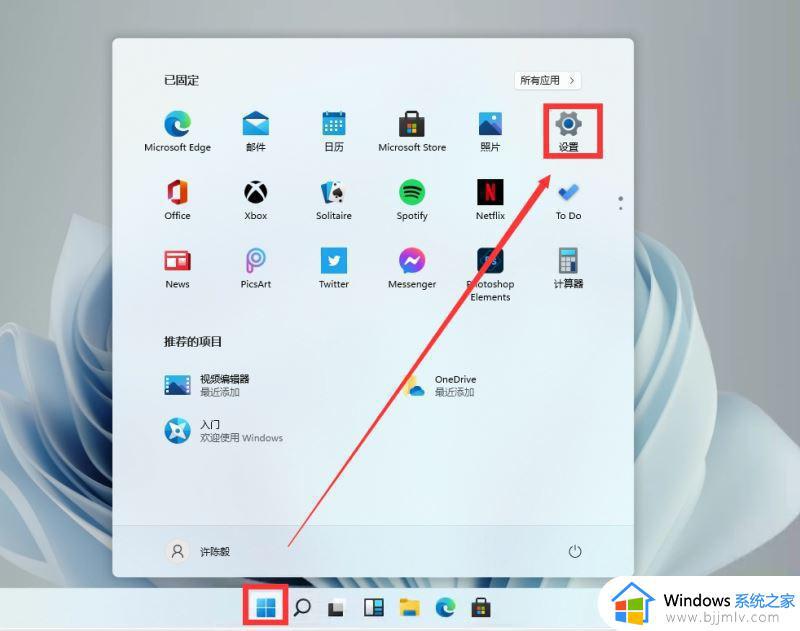Launch Photoshop Elements app
This screenshot has width=800, height=631.
pyautogui.click(x=490, y=274)
